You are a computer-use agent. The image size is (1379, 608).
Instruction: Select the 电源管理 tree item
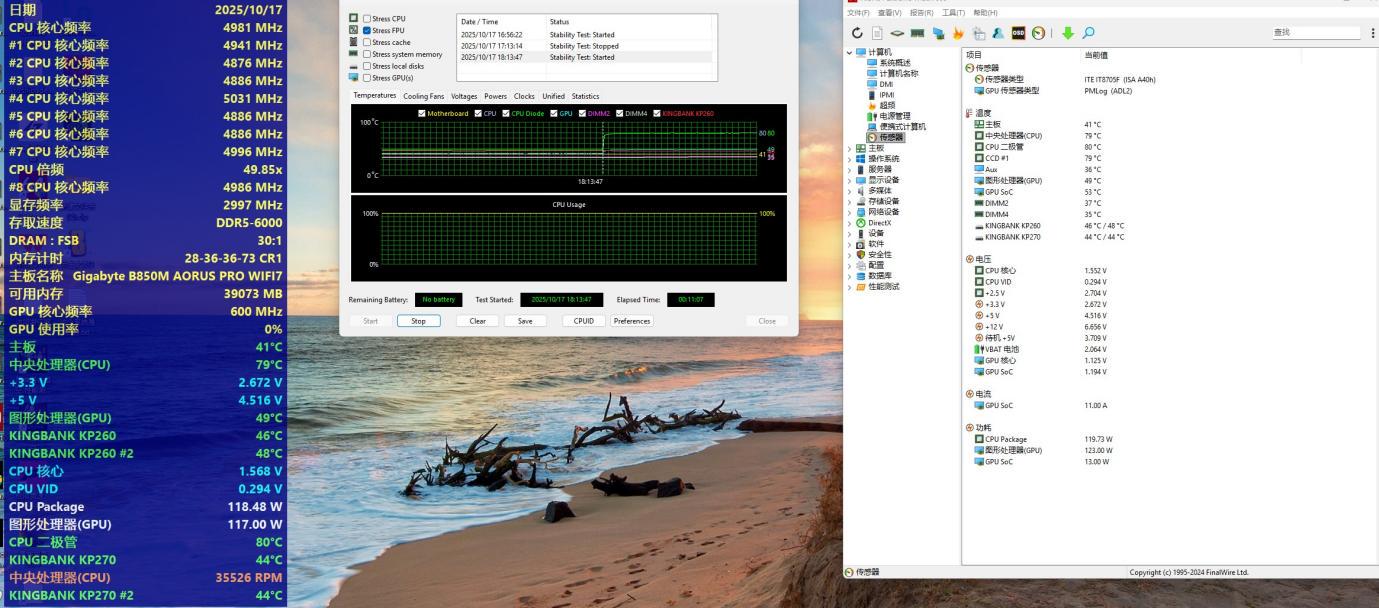pos(894,116)
